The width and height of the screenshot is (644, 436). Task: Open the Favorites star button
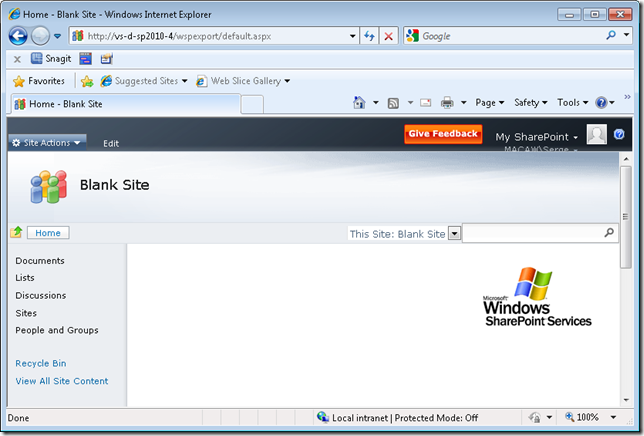pyautogui.click(x=39, y=81)
